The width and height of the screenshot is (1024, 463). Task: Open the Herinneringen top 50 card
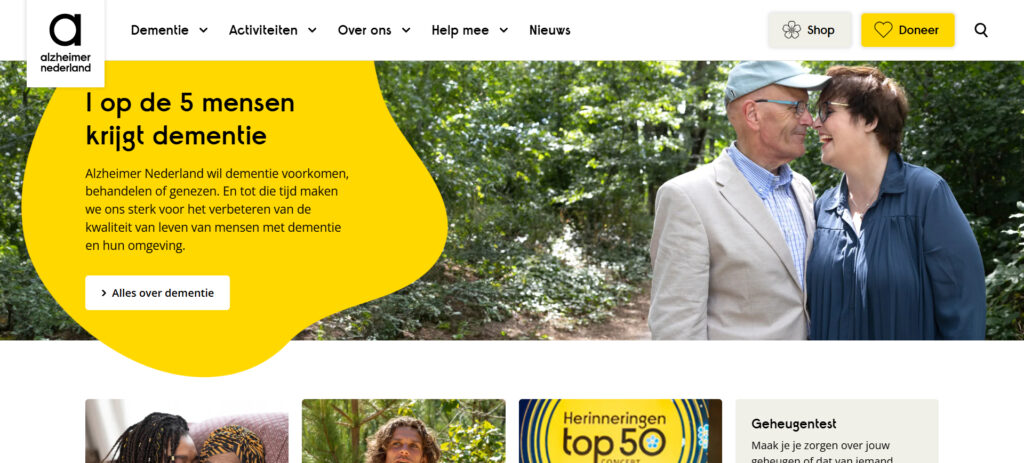pos(620,431)
